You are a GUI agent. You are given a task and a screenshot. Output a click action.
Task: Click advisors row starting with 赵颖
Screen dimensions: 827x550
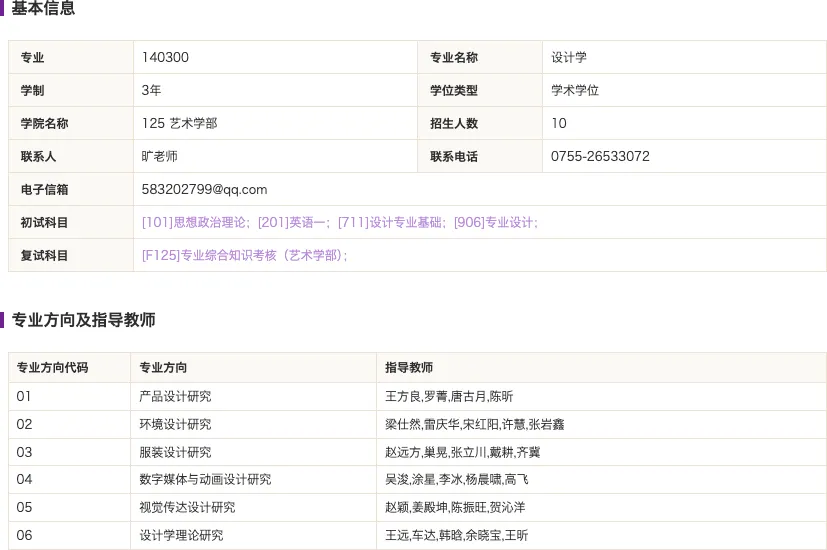(455, 507)
